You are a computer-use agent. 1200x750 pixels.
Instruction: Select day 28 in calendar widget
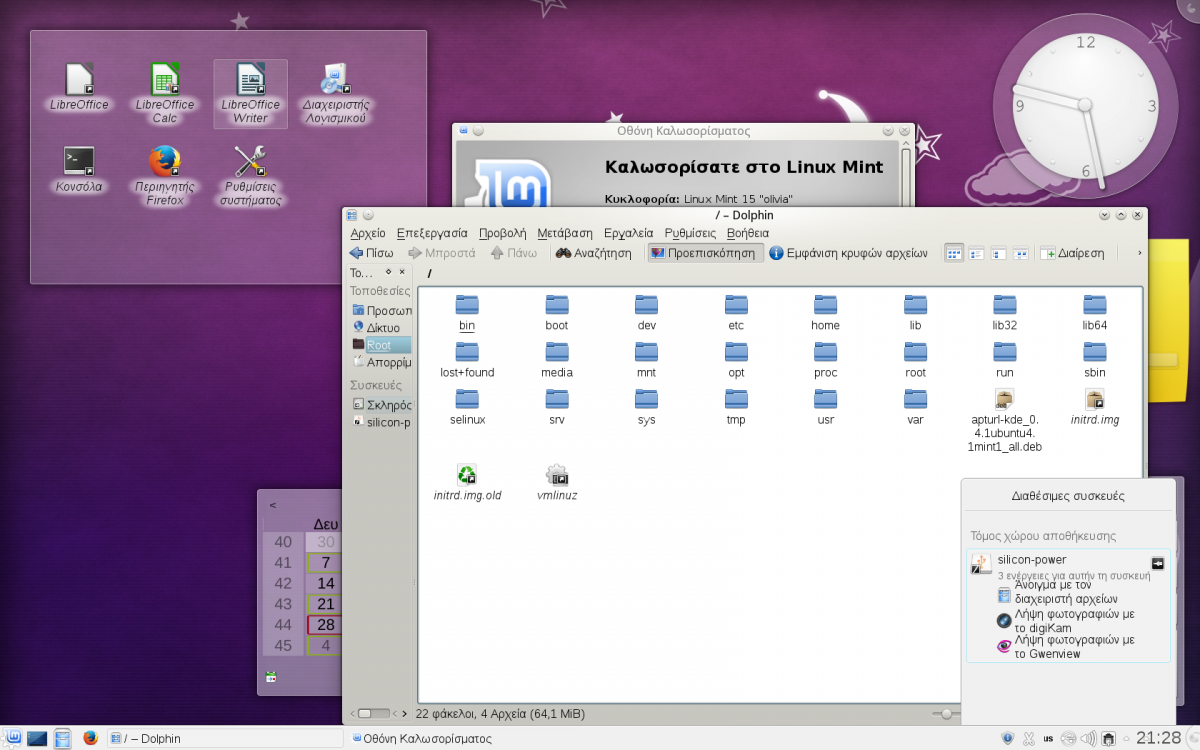(x=326, y=625)
